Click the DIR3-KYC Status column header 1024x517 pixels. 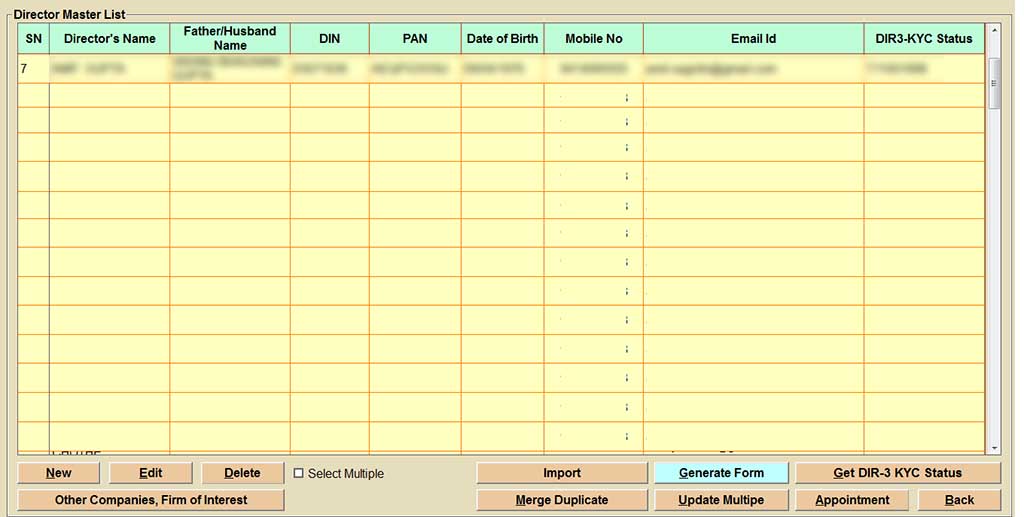pyautogui.click(x=923, y=39)
